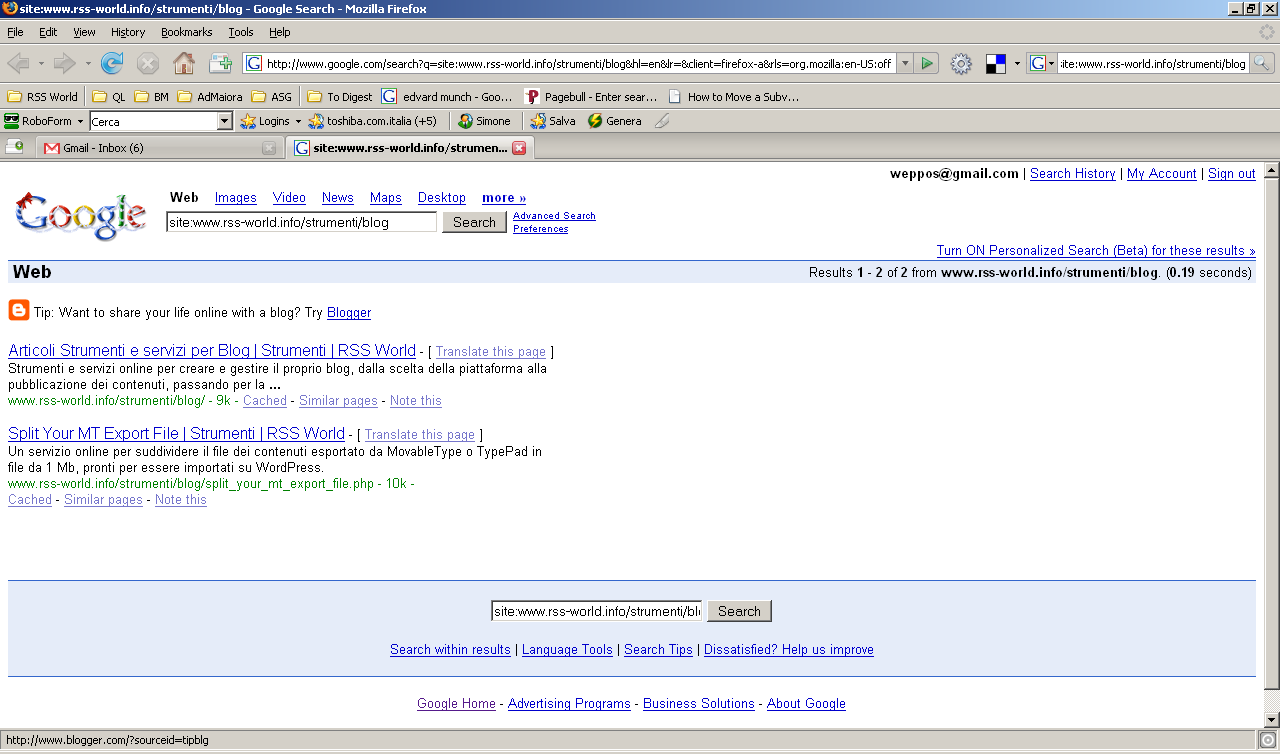
Task: Open the Edit menu
Action: 48,32
